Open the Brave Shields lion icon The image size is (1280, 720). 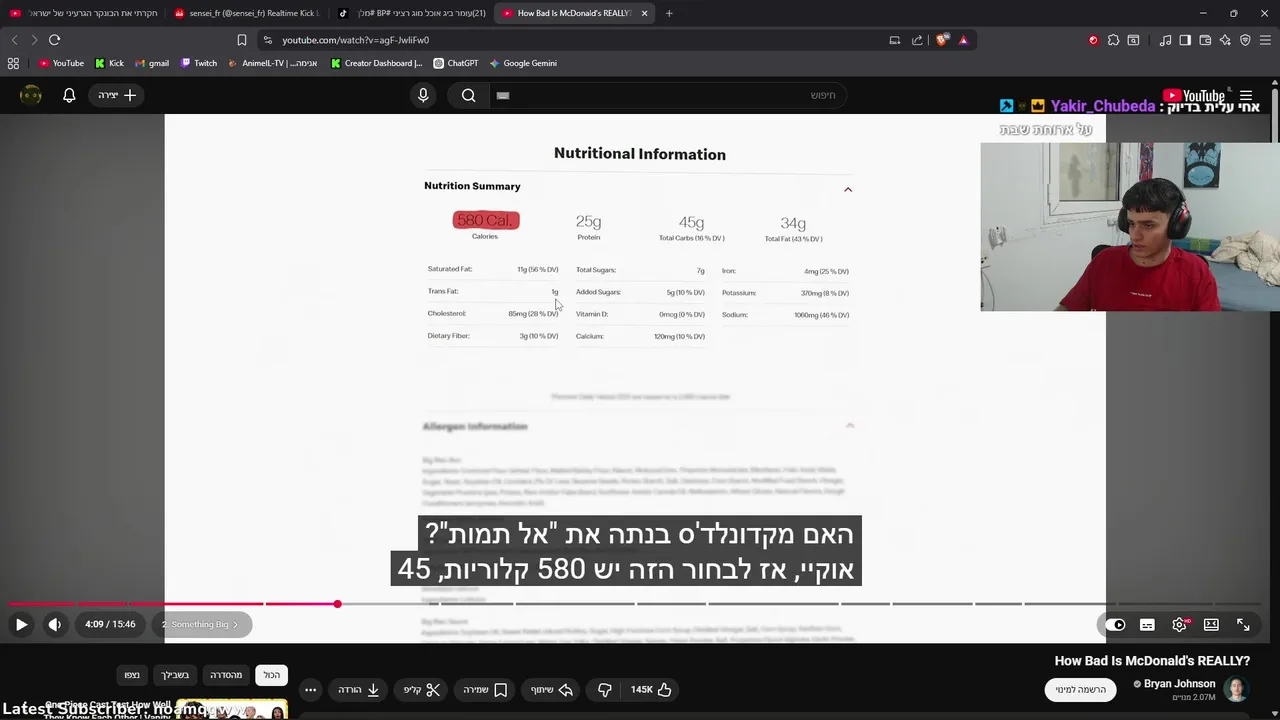[942, 40]
